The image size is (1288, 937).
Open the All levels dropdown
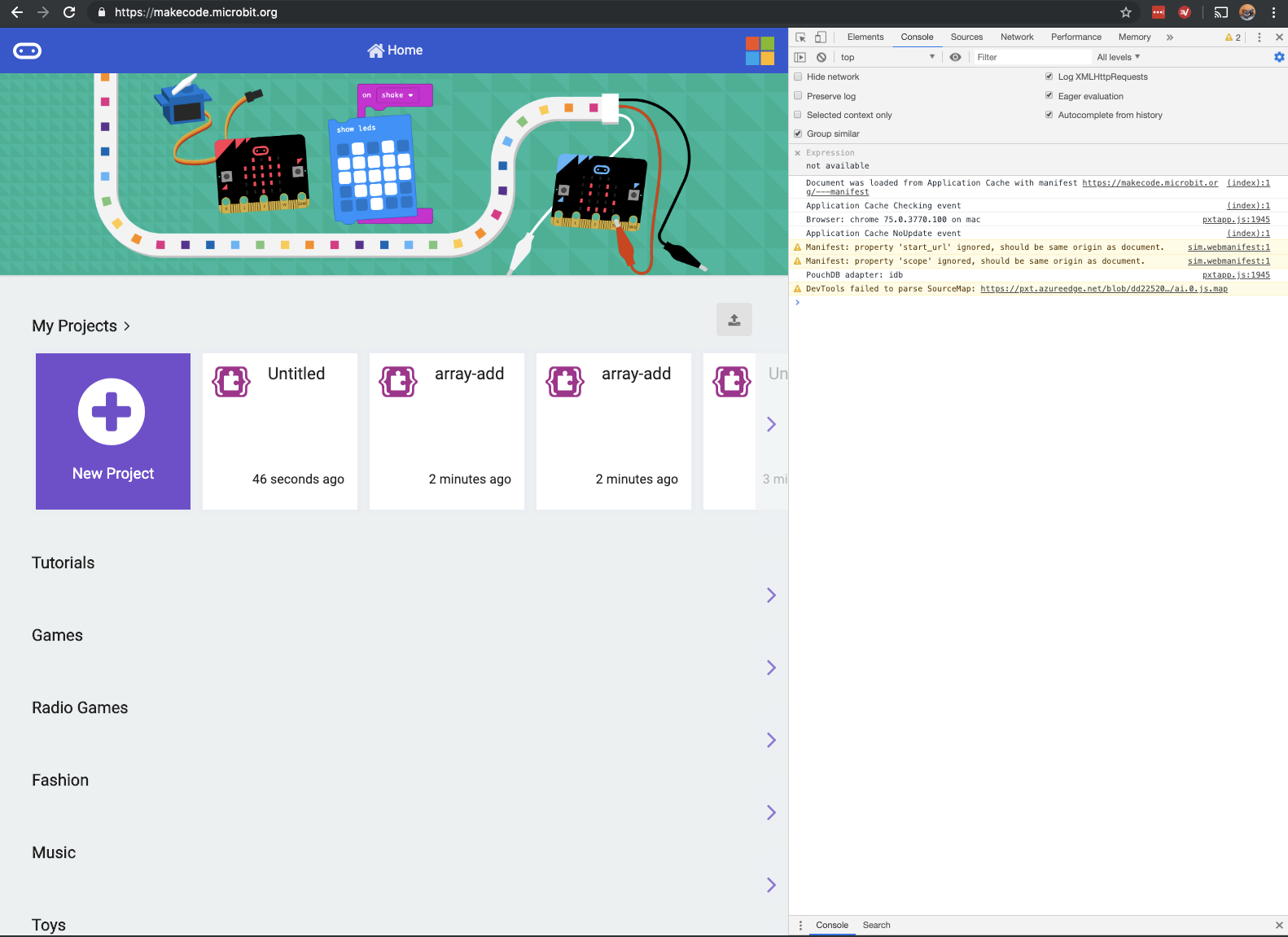[x=1118, y=57]
